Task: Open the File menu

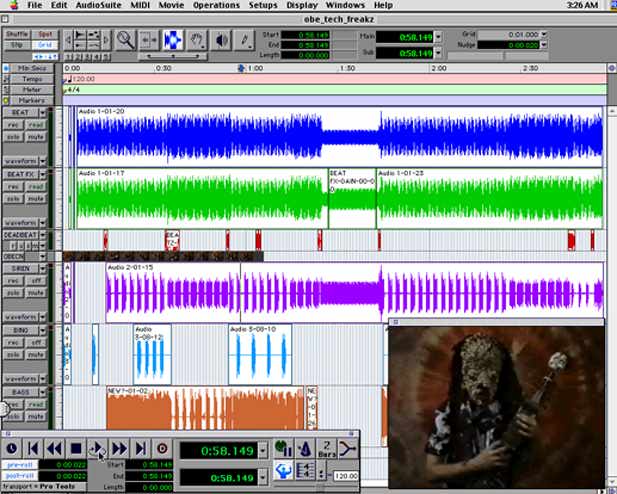Action: tap(35, 5)
